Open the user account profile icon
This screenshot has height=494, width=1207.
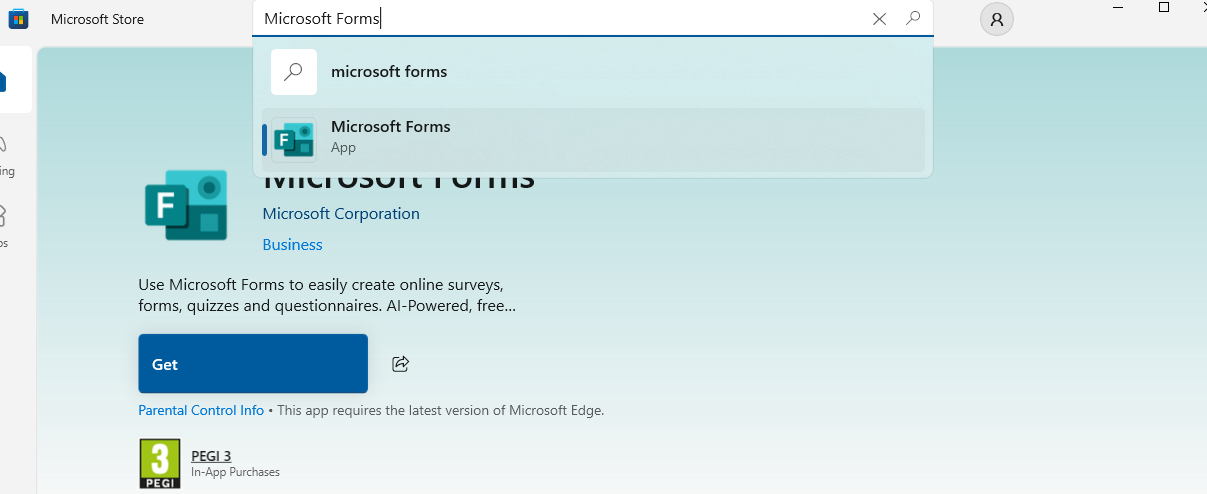pyautogui.click(x=997, y=19)
